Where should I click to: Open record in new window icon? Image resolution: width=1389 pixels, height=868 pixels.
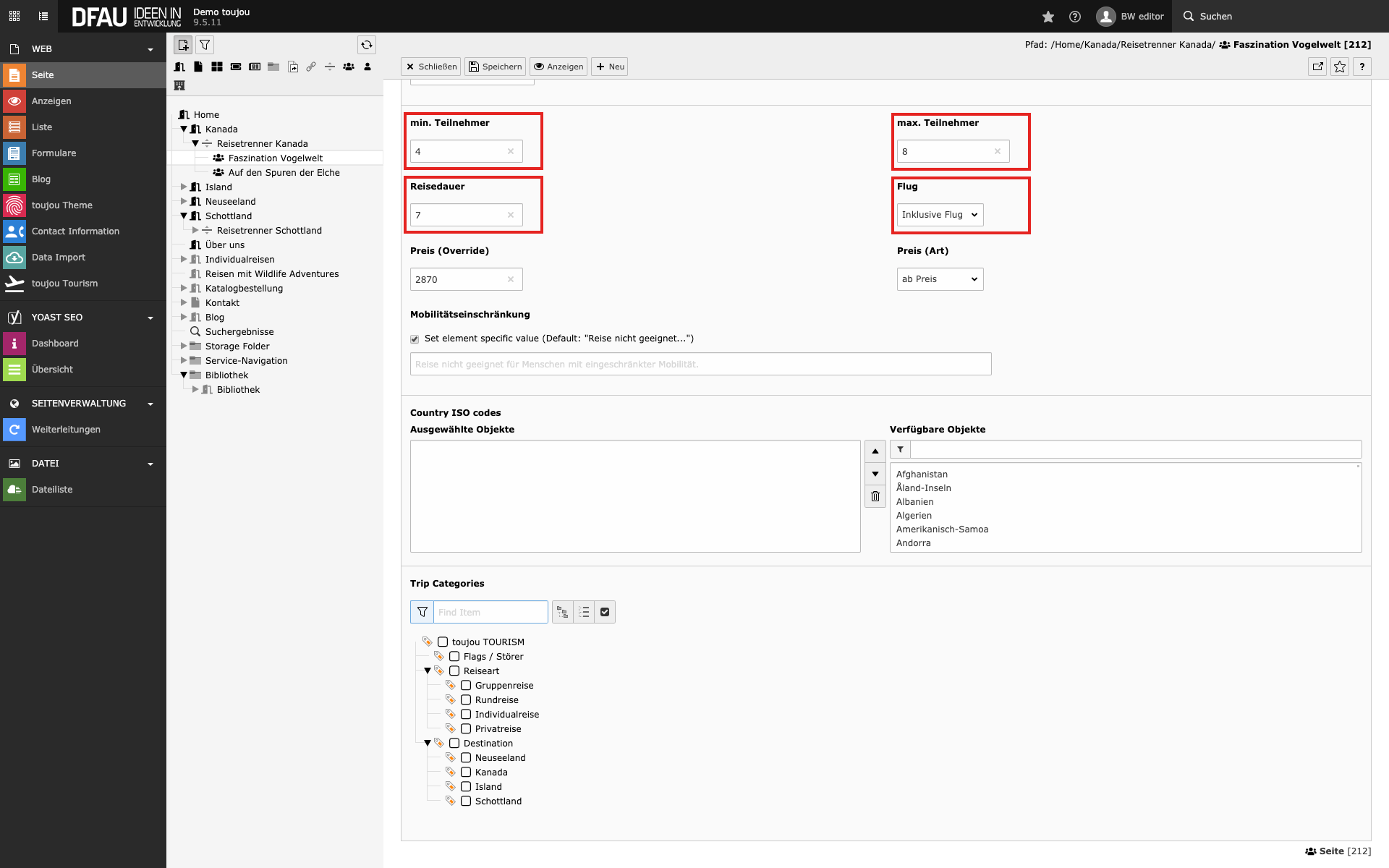1317,67
